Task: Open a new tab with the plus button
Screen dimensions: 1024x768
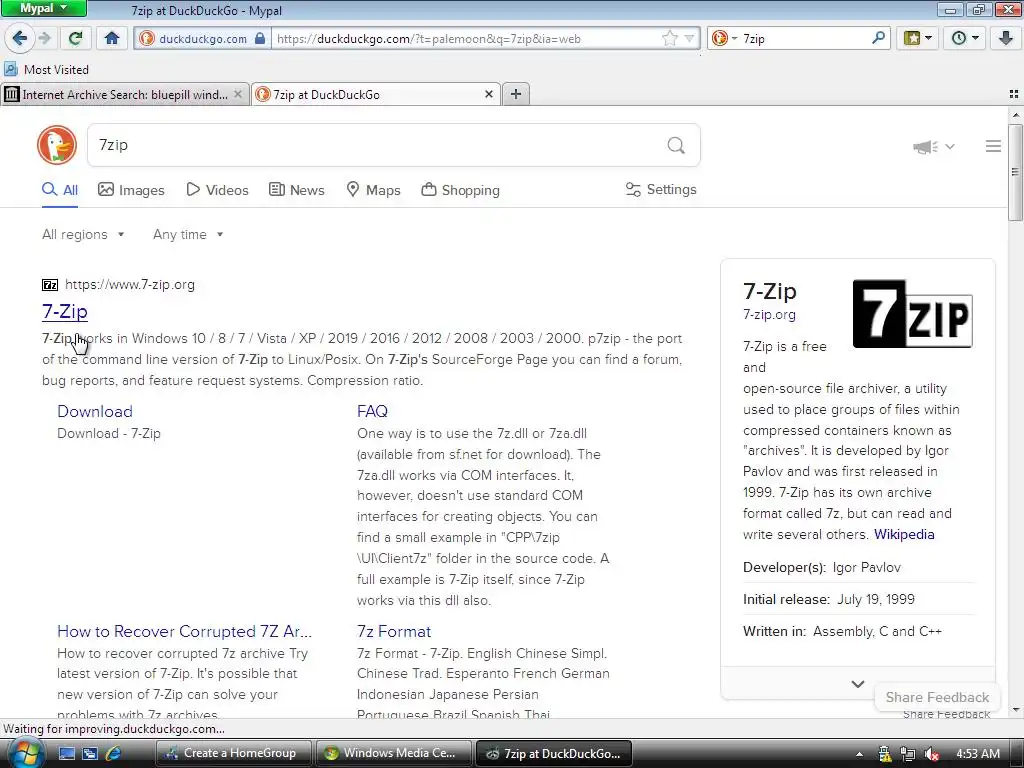Action: click(x=516, y=94)
